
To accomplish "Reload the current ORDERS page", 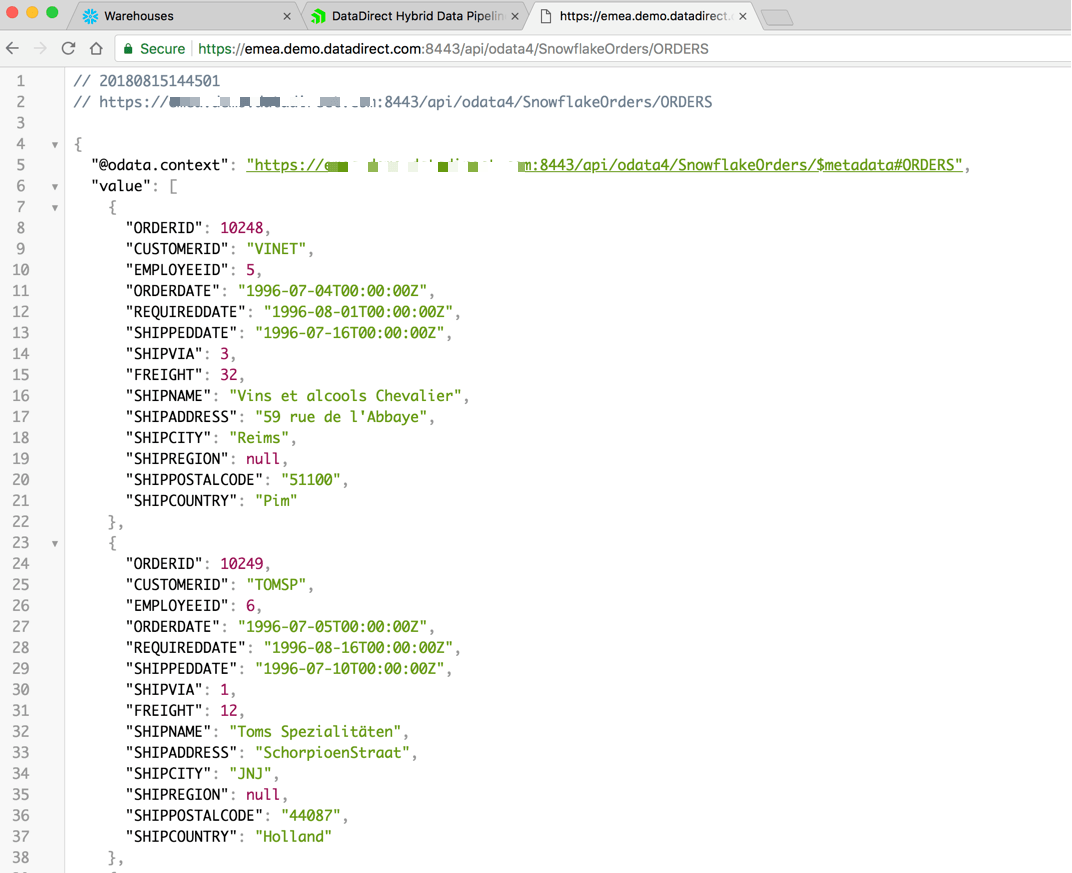I will tap(68, 48).
